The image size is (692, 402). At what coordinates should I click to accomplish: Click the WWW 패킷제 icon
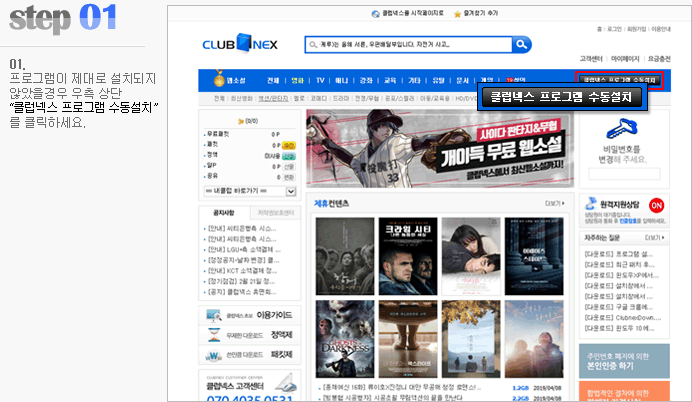pos(214,355)
